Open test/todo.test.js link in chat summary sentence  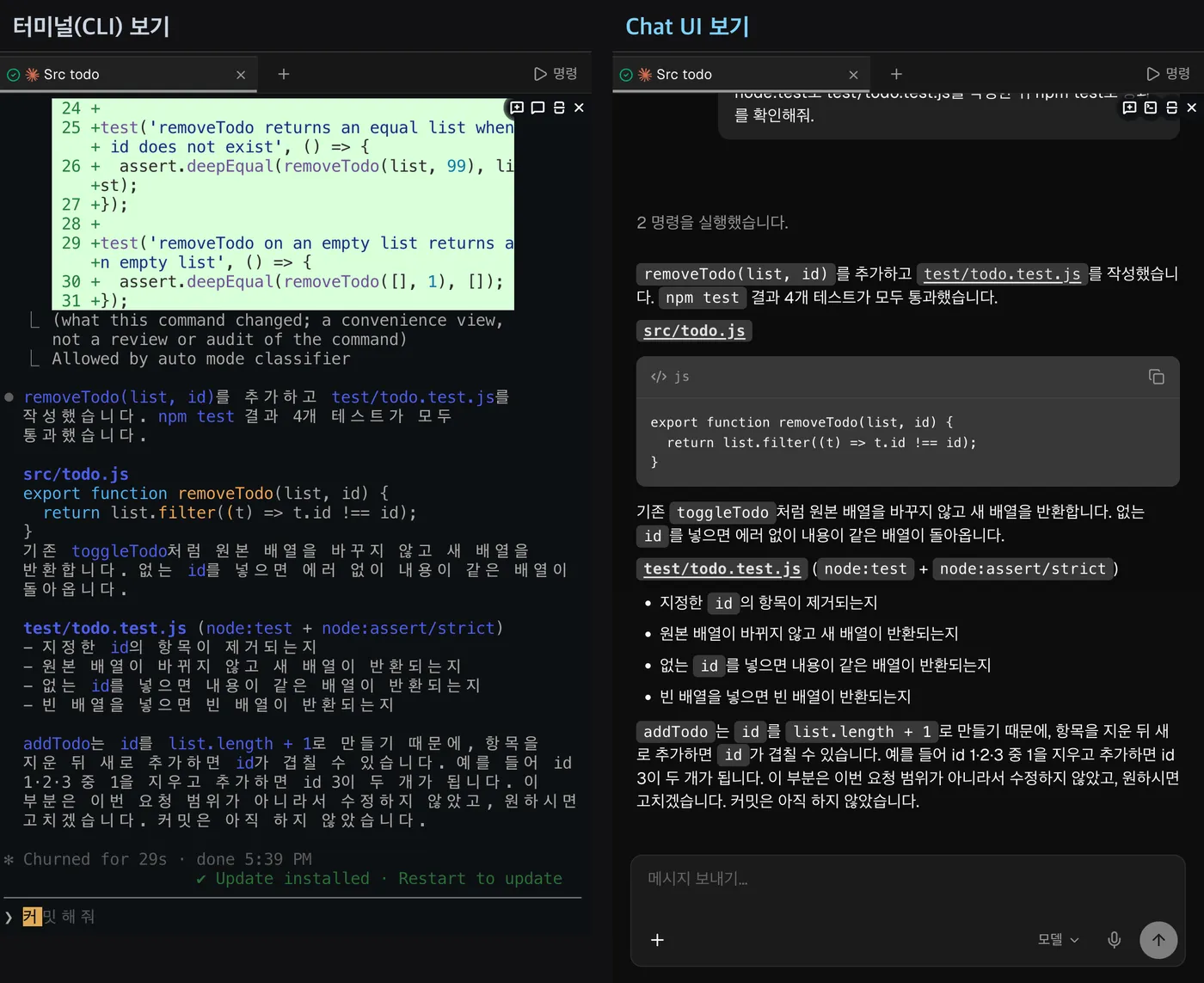[x=1002, y=274]
